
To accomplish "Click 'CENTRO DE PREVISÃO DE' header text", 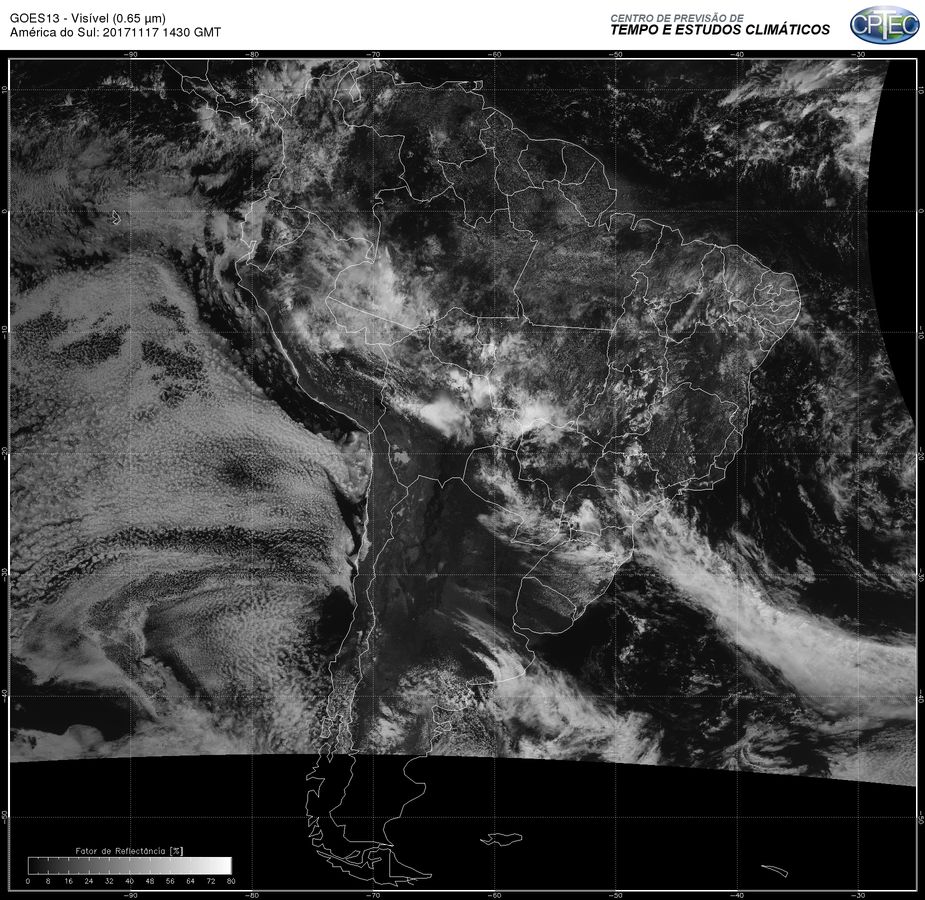I will click(677, 18).
